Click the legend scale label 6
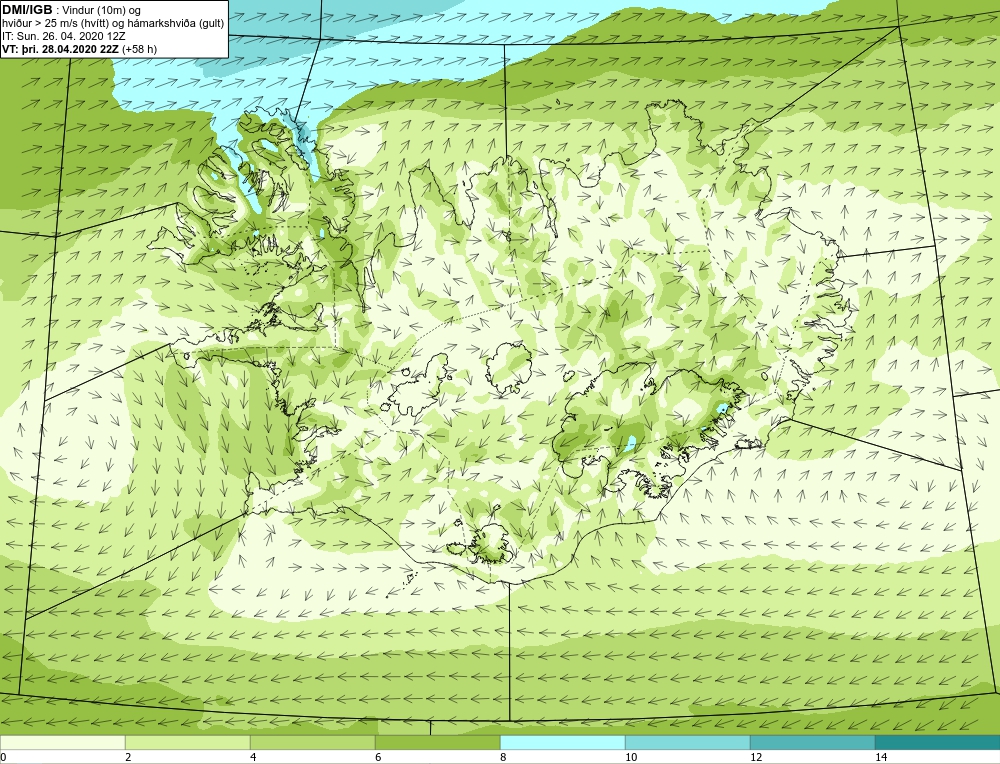 point(378,757)
